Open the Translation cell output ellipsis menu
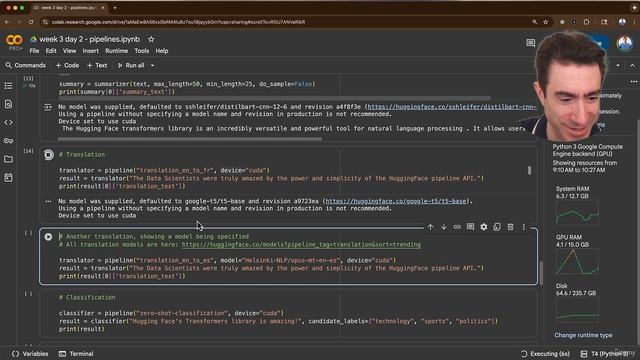 tap(48, 201)
